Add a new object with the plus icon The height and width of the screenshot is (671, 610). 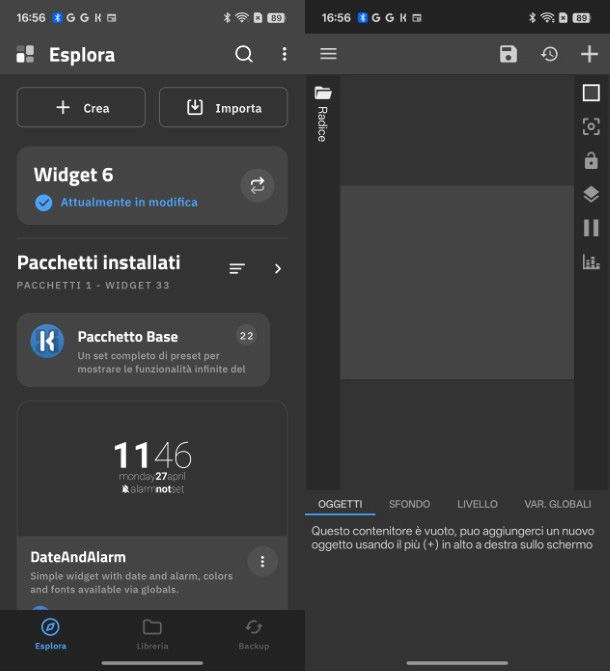click(589, 54)
